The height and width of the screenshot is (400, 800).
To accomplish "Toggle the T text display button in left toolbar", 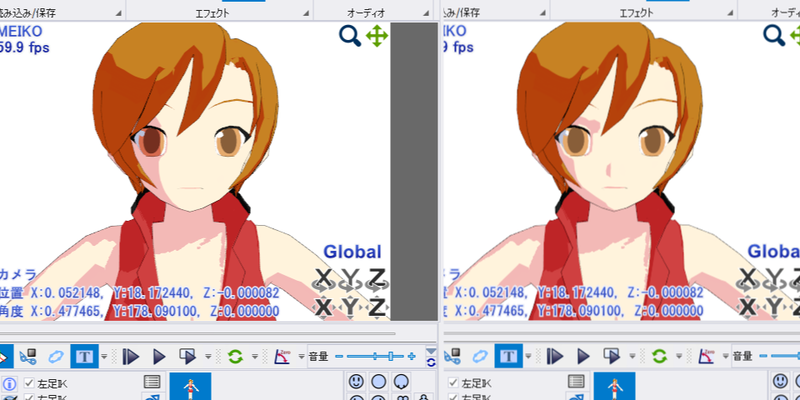I will (x=84, y=356).
